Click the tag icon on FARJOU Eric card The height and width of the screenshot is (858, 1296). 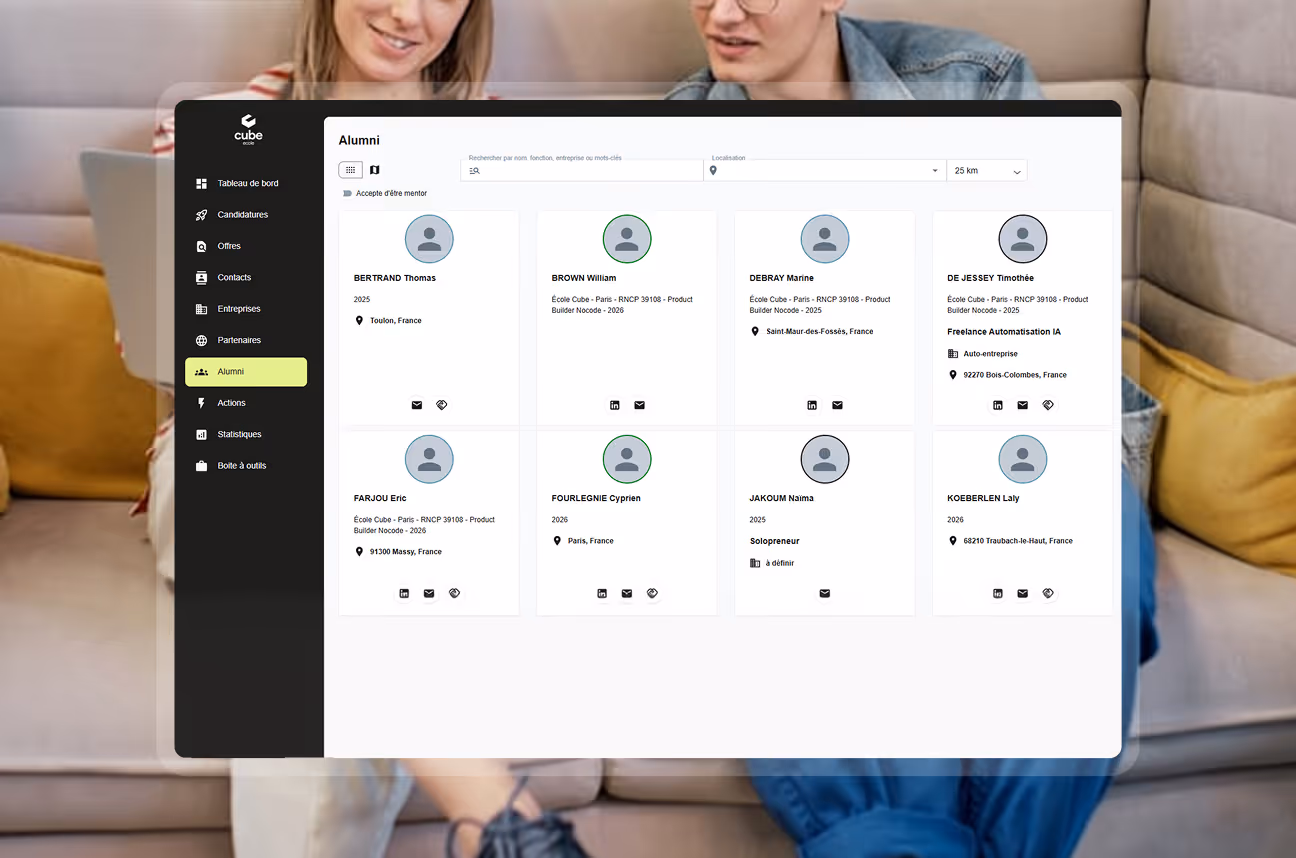click(454, 593)
